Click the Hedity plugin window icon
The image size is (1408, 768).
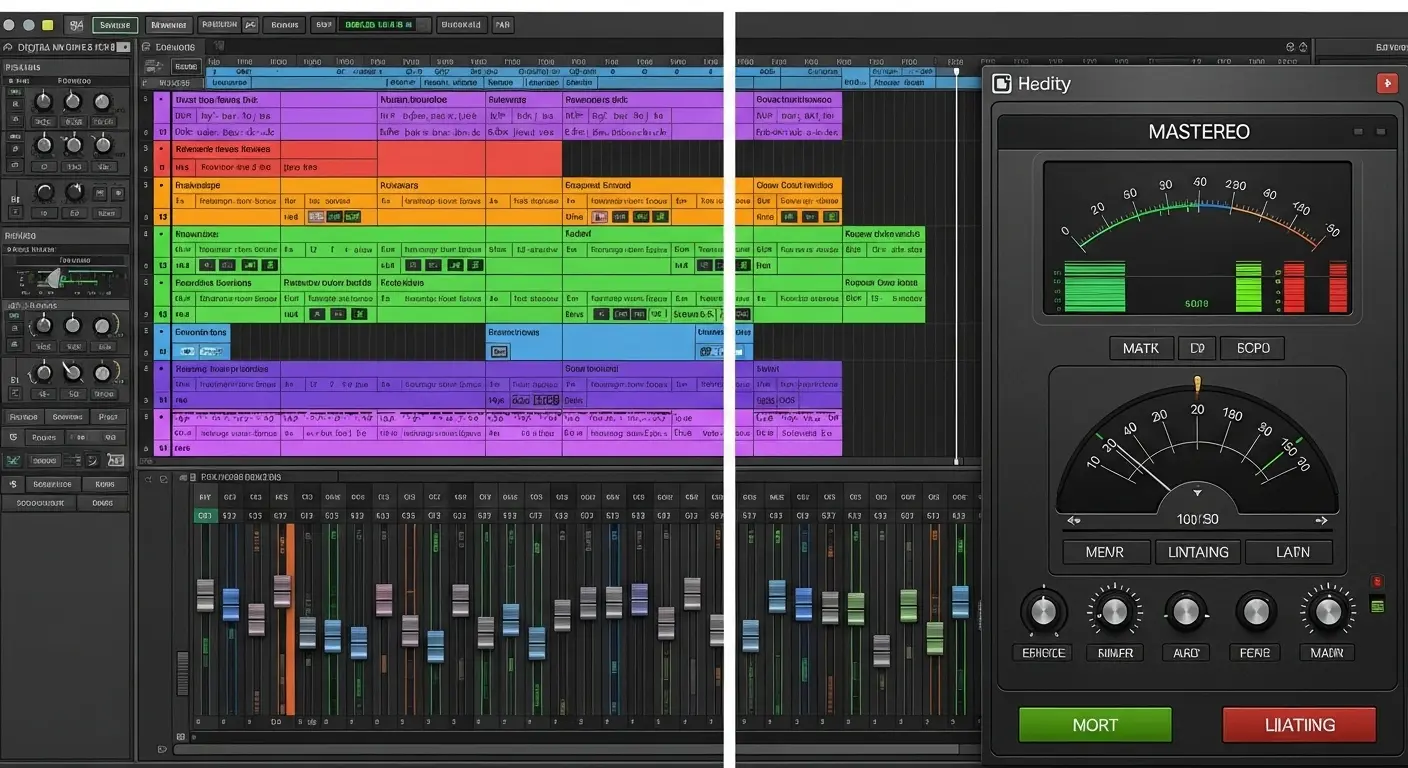pos(1002,84)
